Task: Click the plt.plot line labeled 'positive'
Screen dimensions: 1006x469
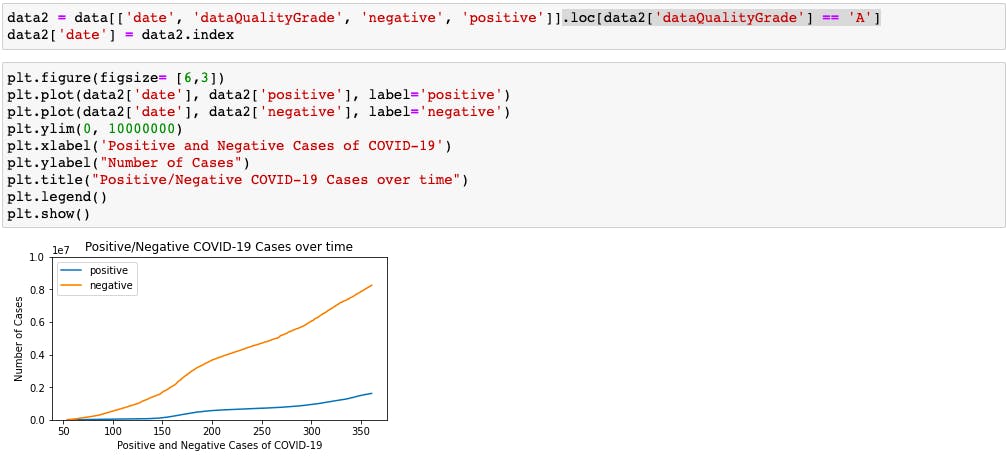Action: (x=259, y=95)
